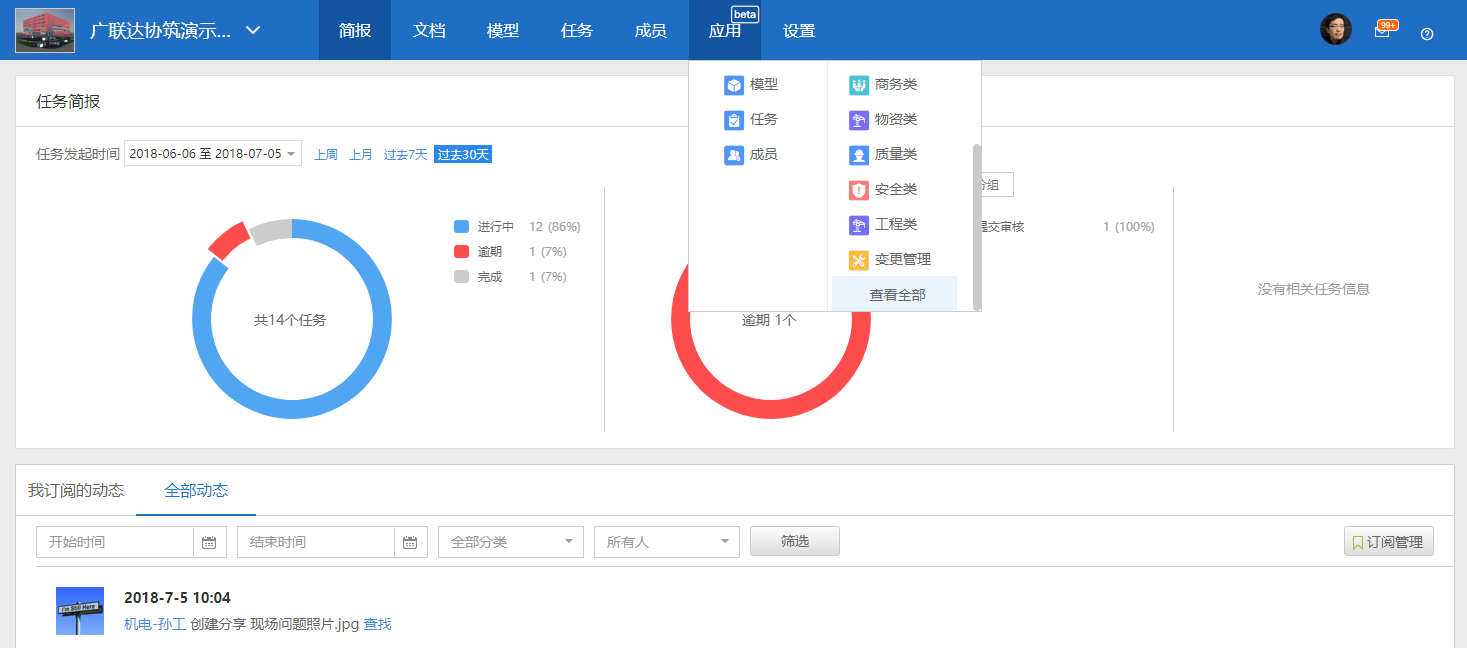Click the 安全类 shield icon
The width and height of the screenshot is (1467, 648).
[x=859, y=189]
